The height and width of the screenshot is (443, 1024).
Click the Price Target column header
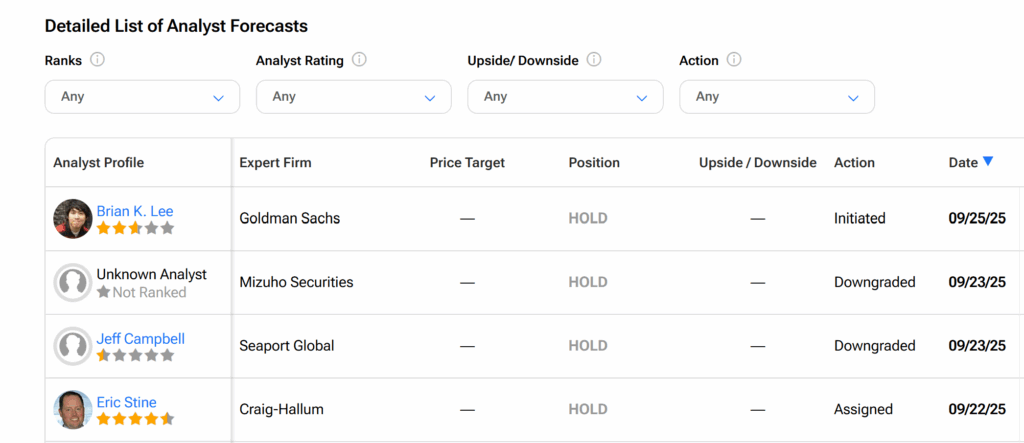point(468,163)
